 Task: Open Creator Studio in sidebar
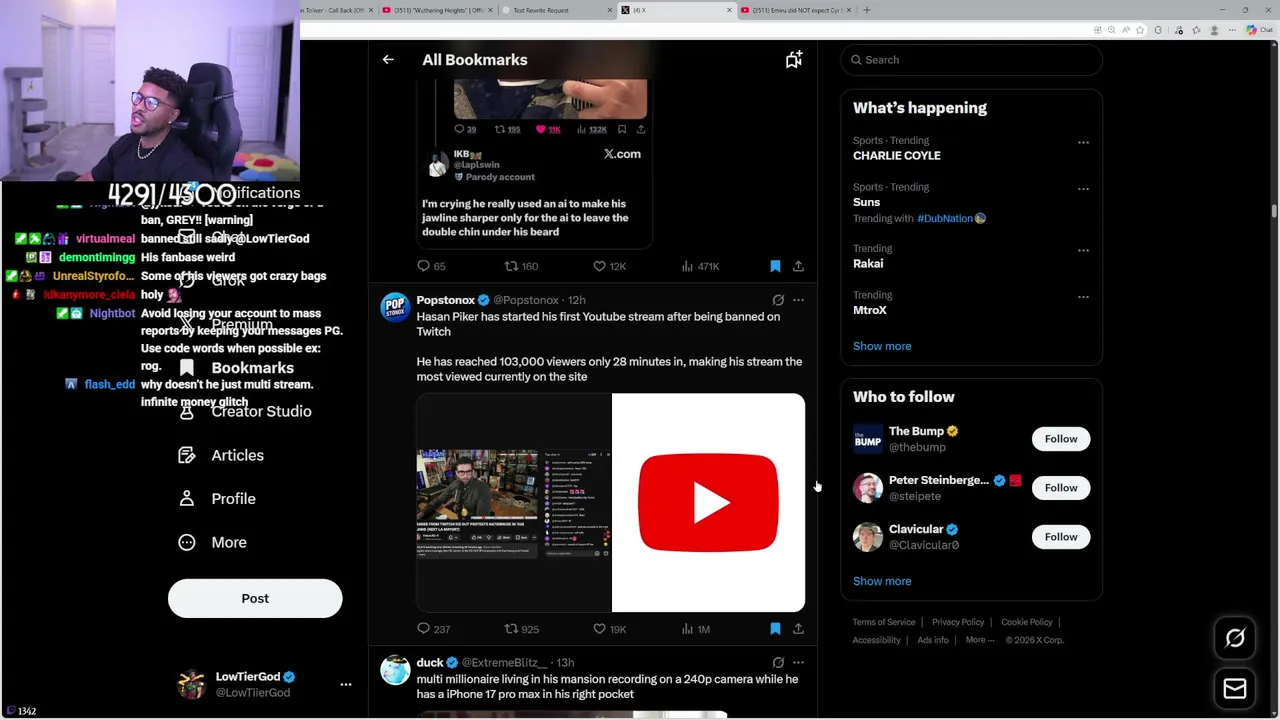246,411
